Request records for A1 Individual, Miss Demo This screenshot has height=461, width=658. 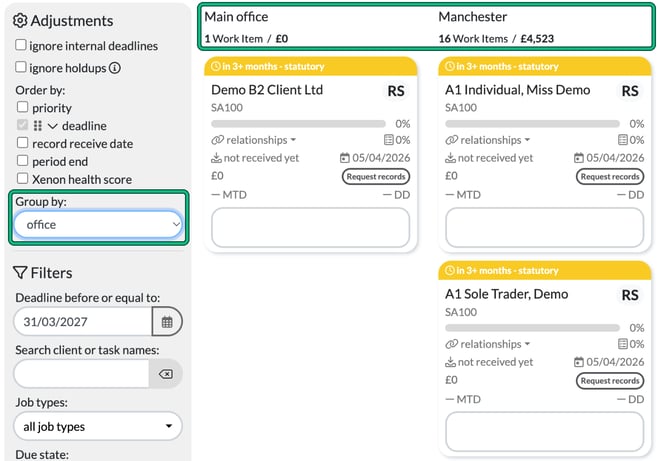pyautogui.click(x=610, y=177)
